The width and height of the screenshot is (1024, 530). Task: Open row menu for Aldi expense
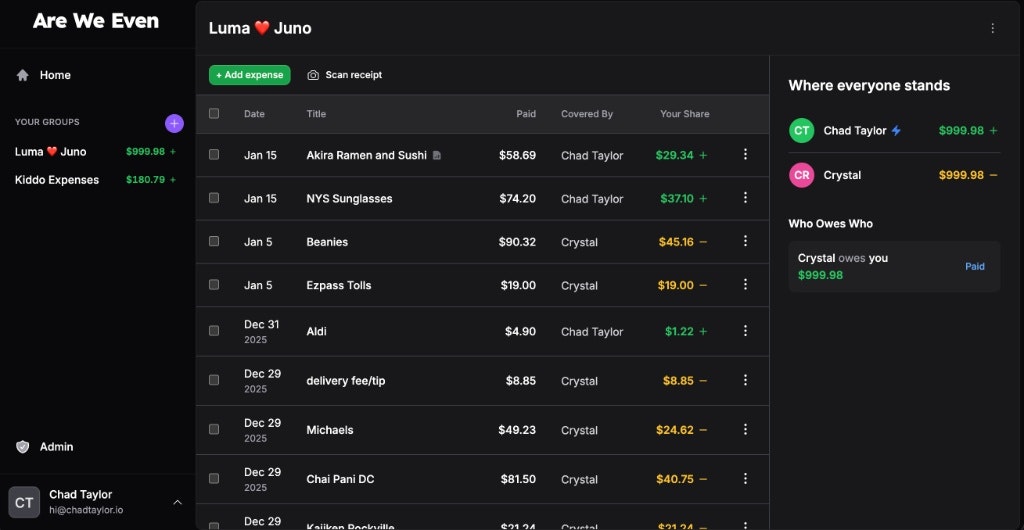coord(745,330)
